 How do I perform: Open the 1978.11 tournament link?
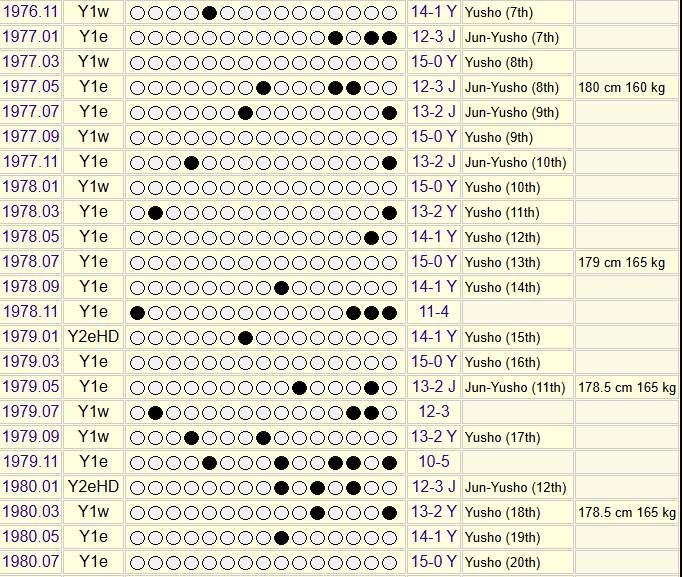click(30, 312)
